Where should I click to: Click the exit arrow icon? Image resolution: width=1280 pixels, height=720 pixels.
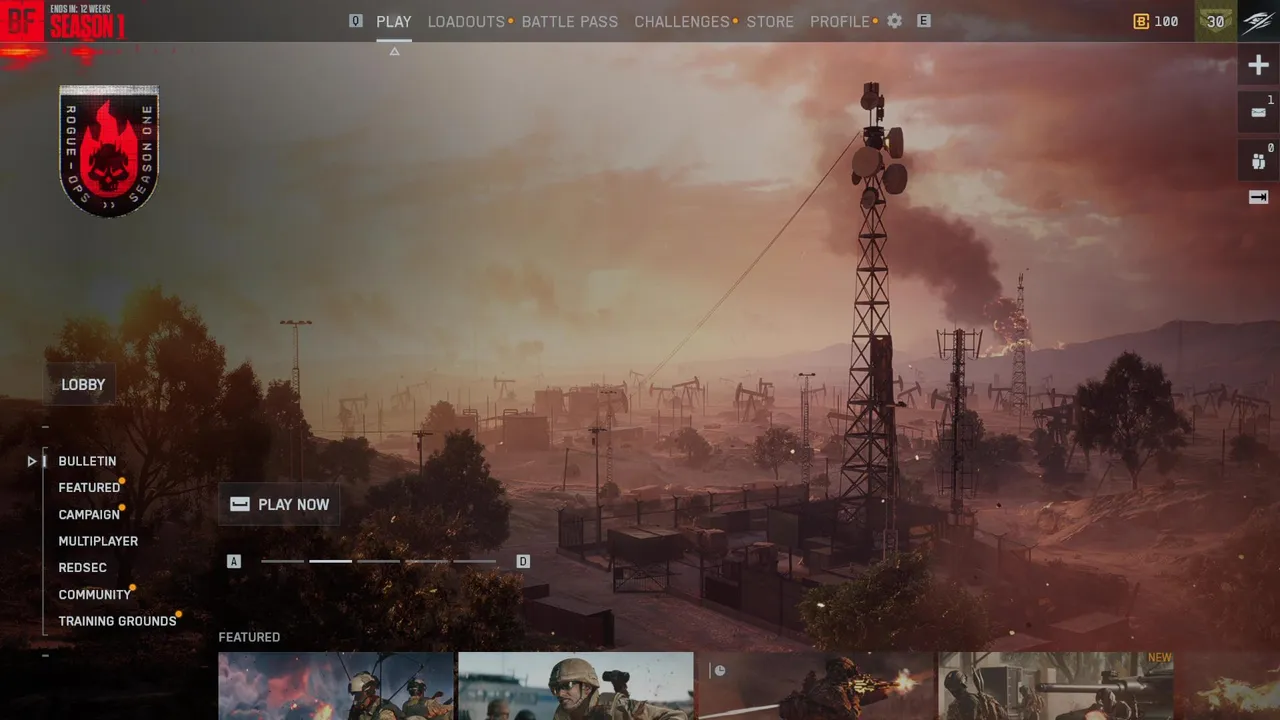[1259, 198]
